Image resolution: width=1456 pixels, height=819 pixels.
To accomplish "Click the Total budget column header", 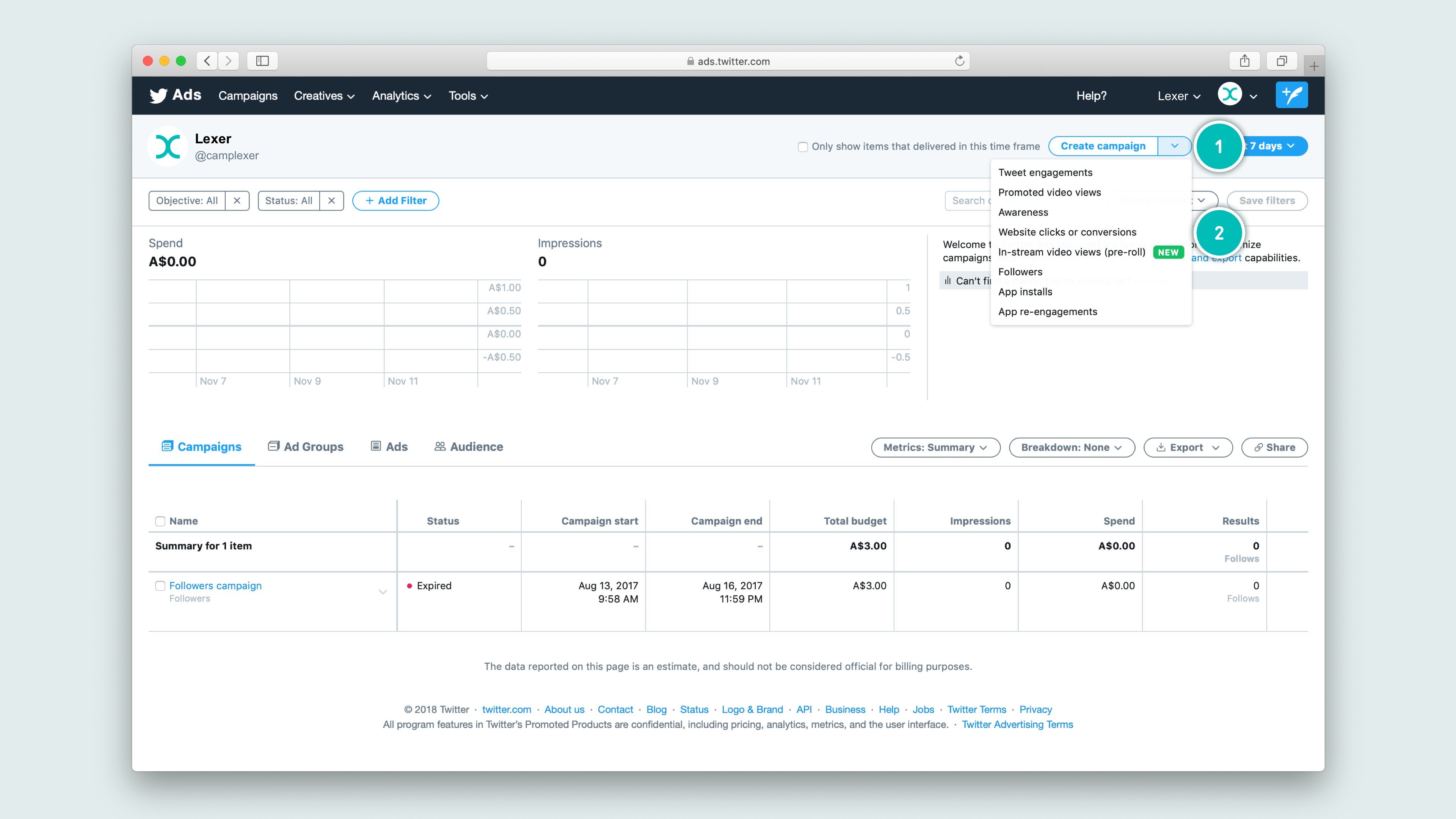I will point(855,521).
